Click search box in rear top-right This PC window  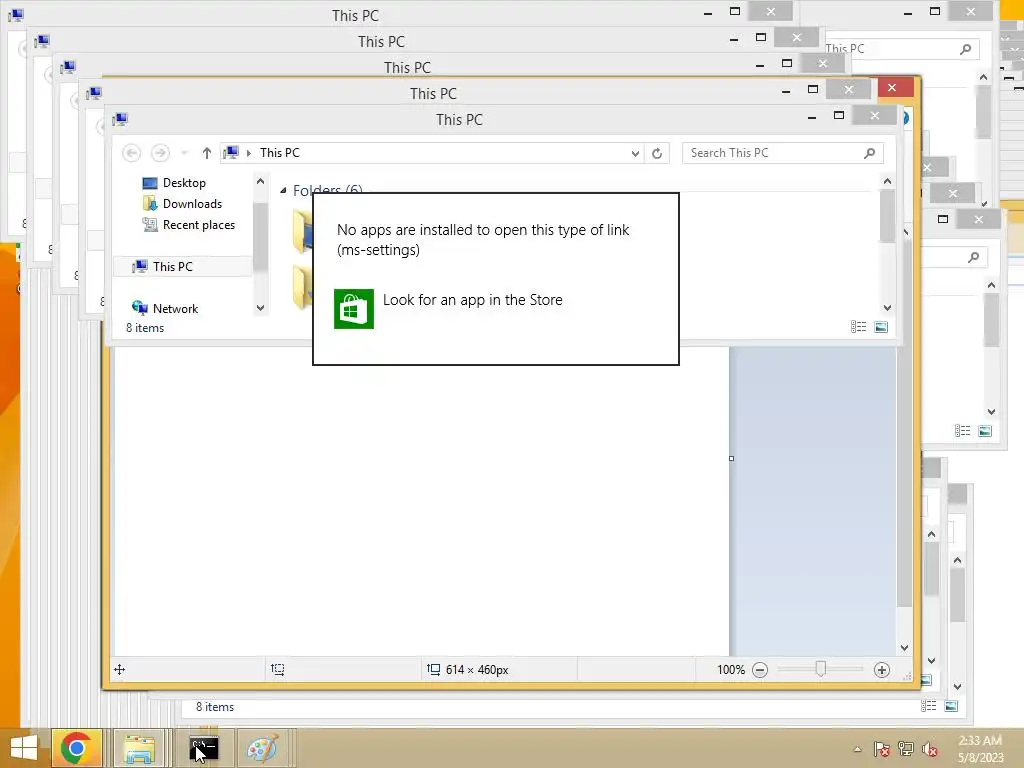(x=901, y=49)
